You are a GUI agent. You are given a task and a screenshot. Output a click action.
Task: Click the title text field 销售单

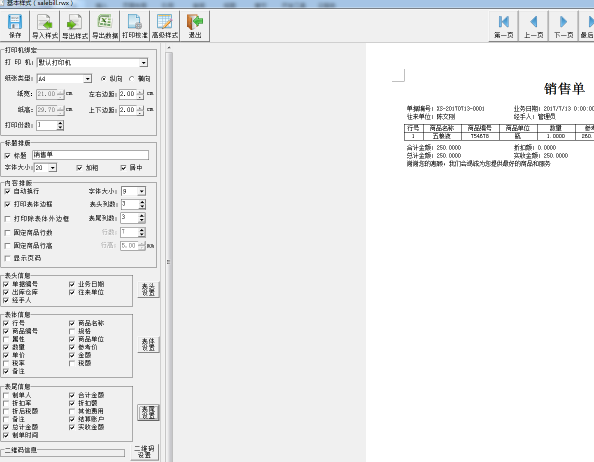pyautogui.click(x=90, y=155)
